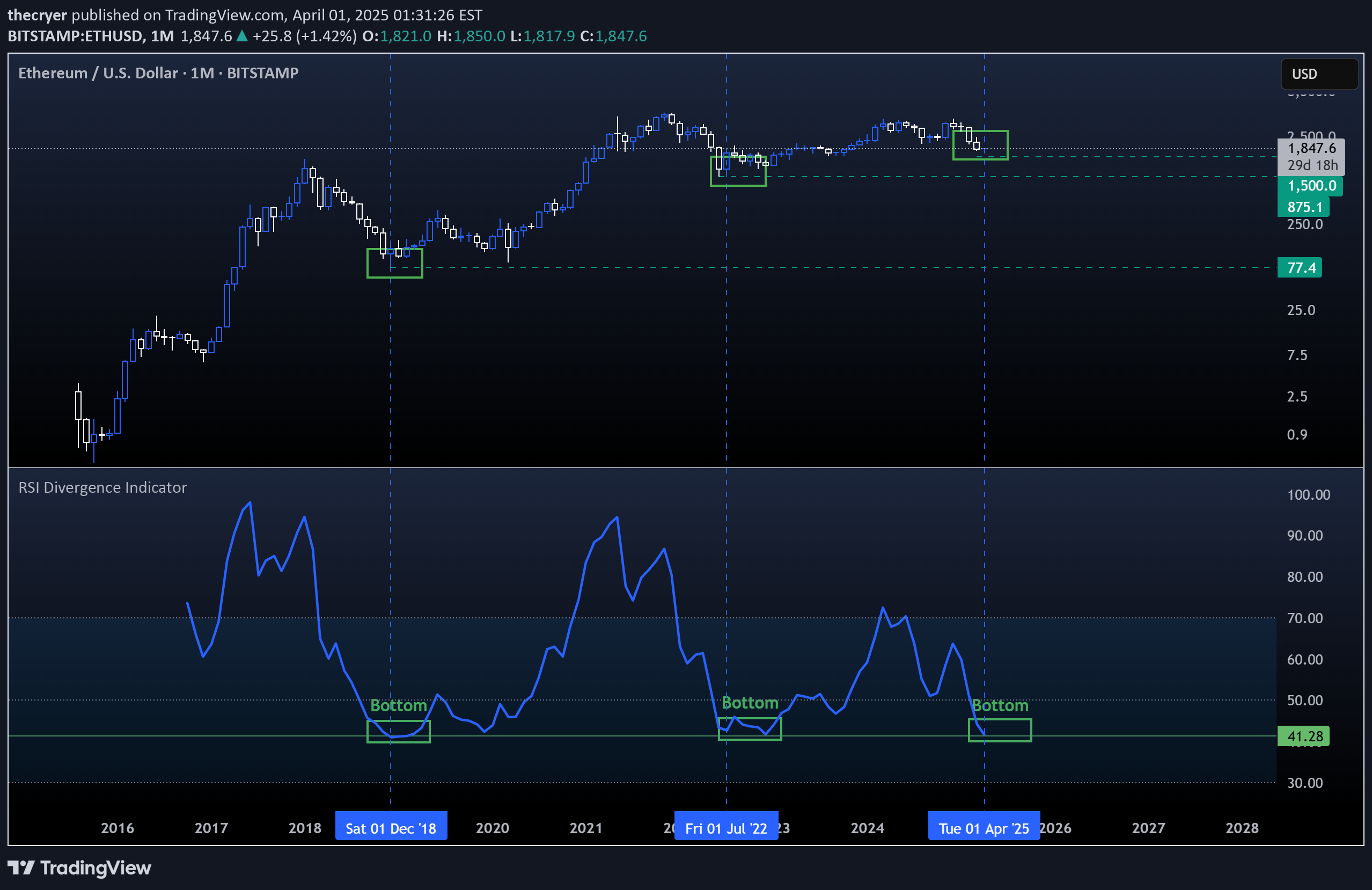
Task: Click the C:1,847.6 close value in header
Action: (x=613, y=37)
